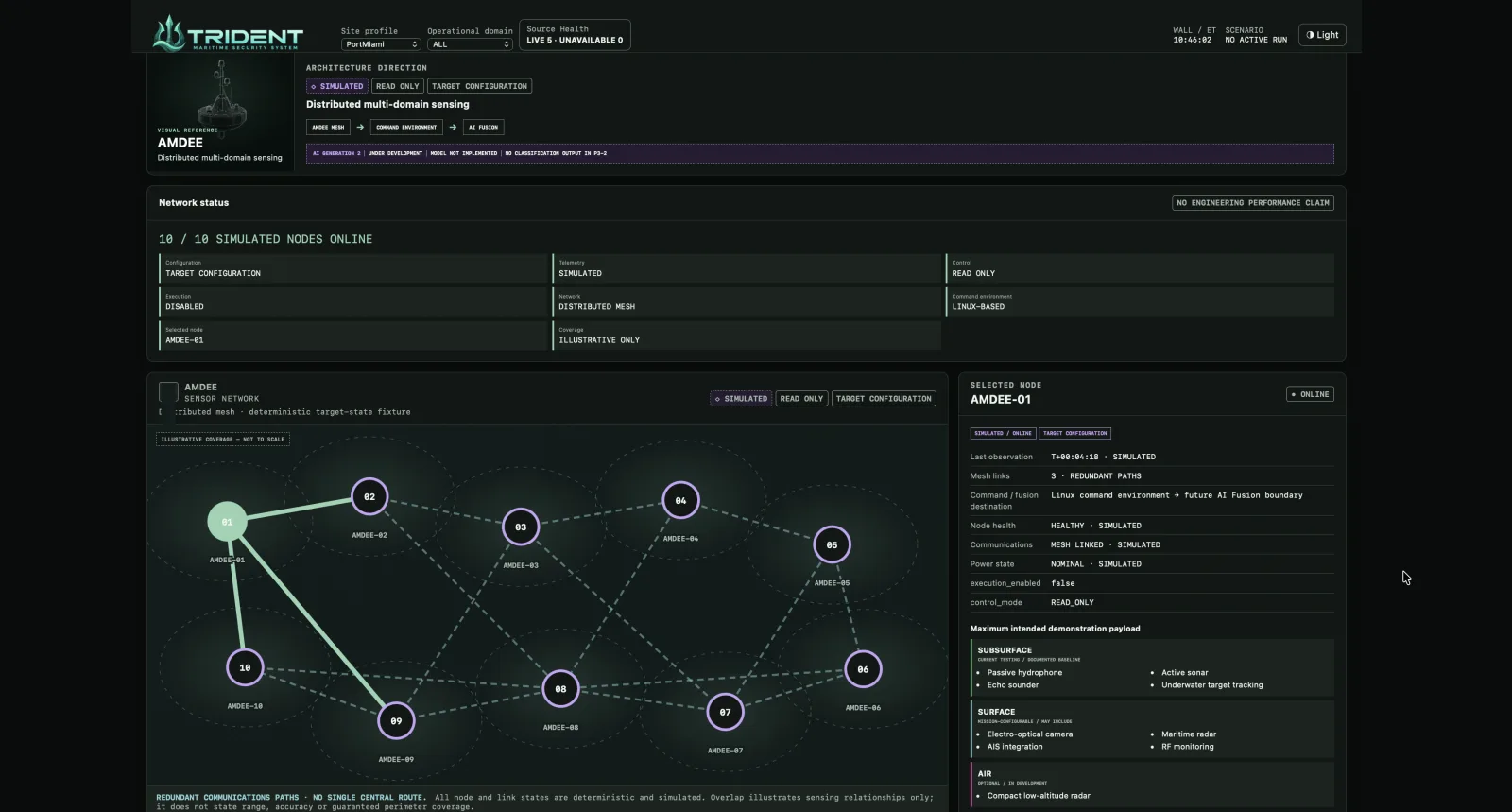
Task: Click TARGET CONFIGURATION badge under Architecture Direction
Action: [479, 86]
